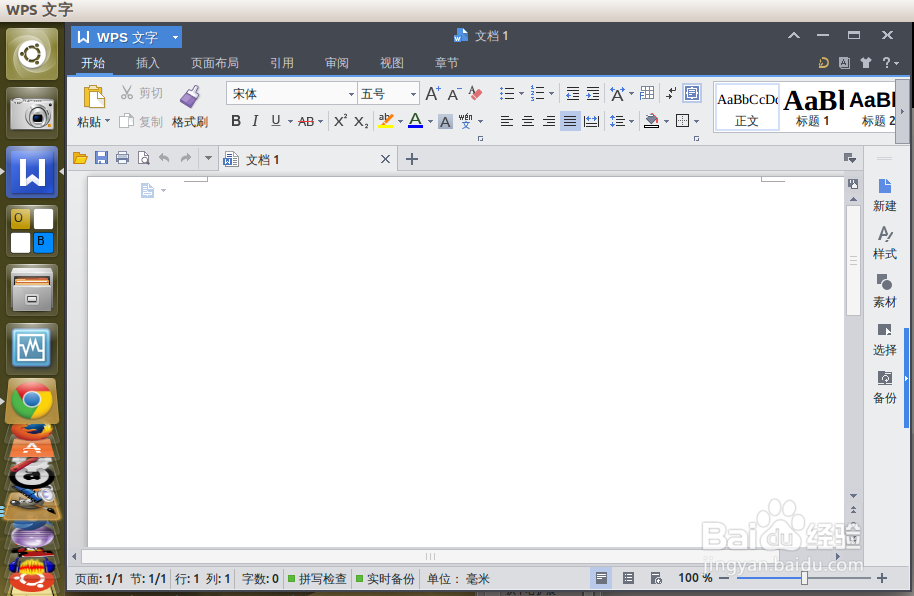Toggle 拼写检查 spell check in status bar
The height and width of the screenshot is (596, 914).
[317, 579]
